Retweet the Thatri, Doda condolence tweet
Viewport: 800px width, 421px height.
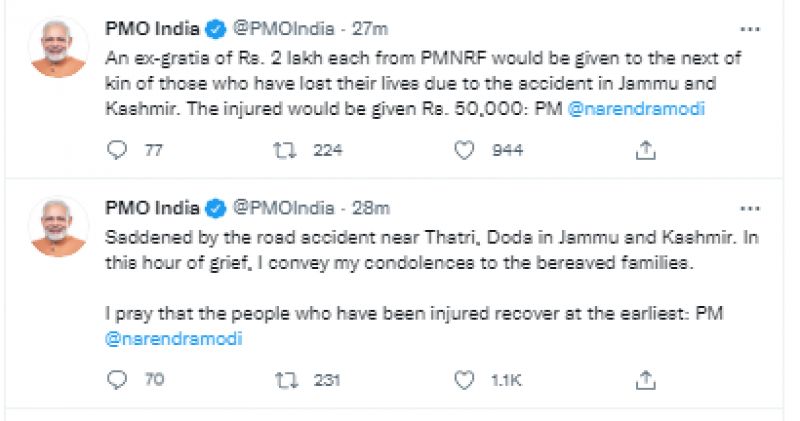coord(284,380)
